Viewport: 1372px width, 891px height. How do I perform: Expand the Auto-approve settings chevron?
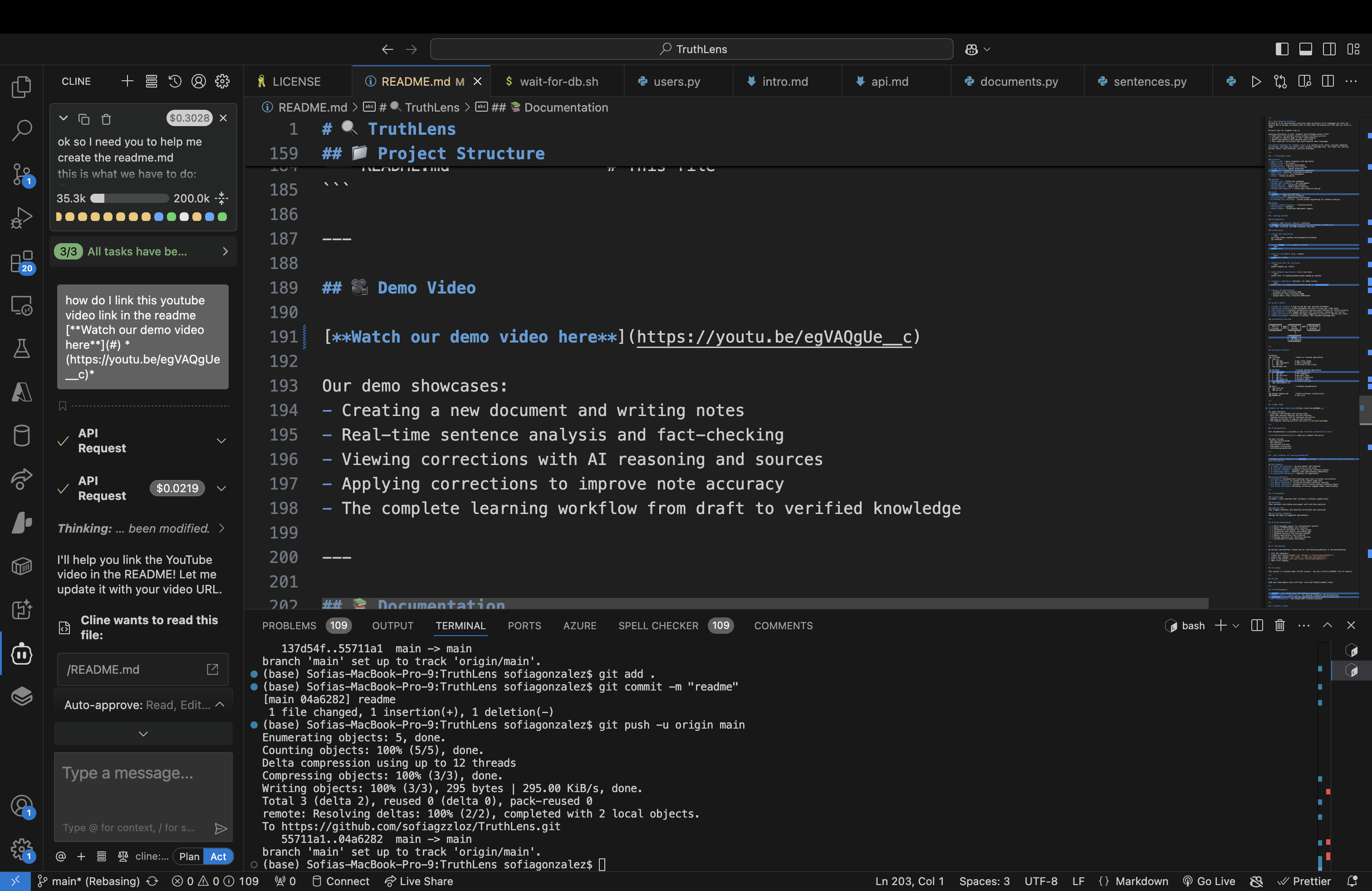220,704
